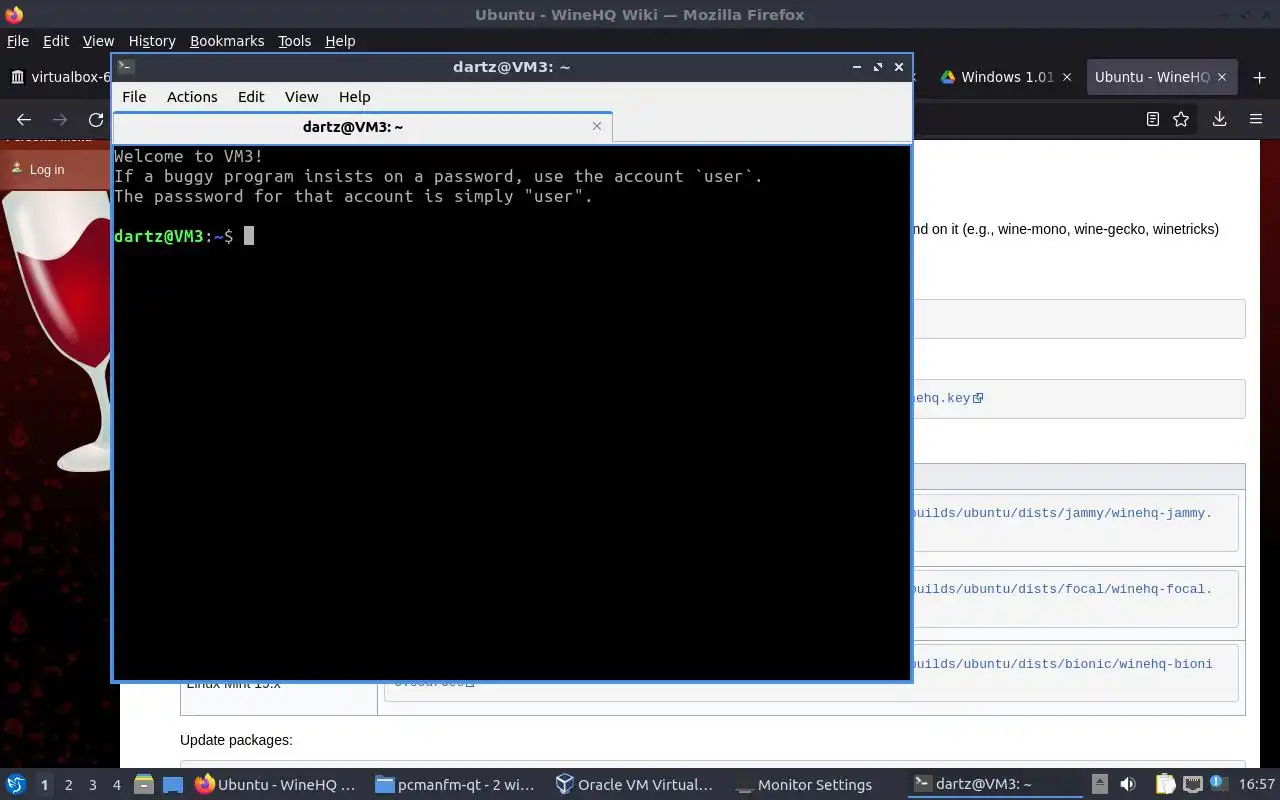Screen dimensions: 1280x800
Task: Open Firefox downloads panel
Action: click(1219, 119)
